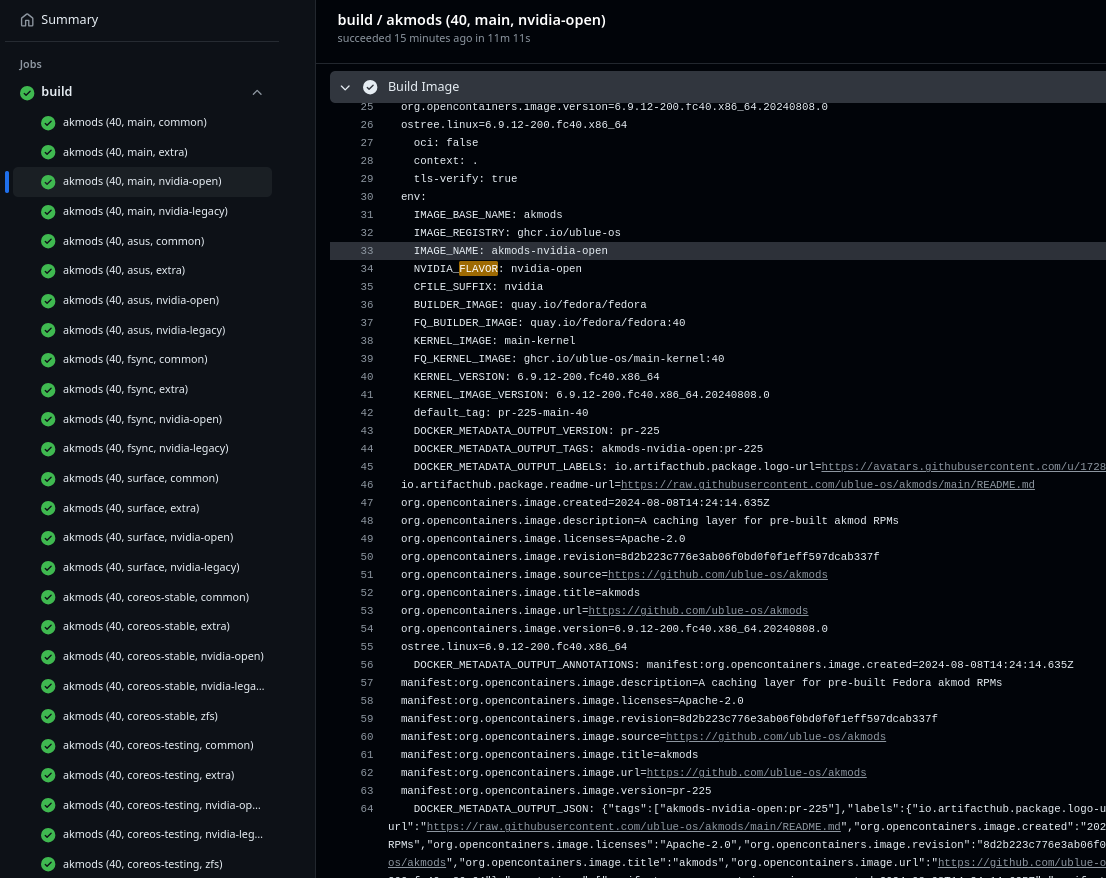The image size is (1106, 878).
Task: Click line number 40 in the log
Action: (x=367, y=377)
